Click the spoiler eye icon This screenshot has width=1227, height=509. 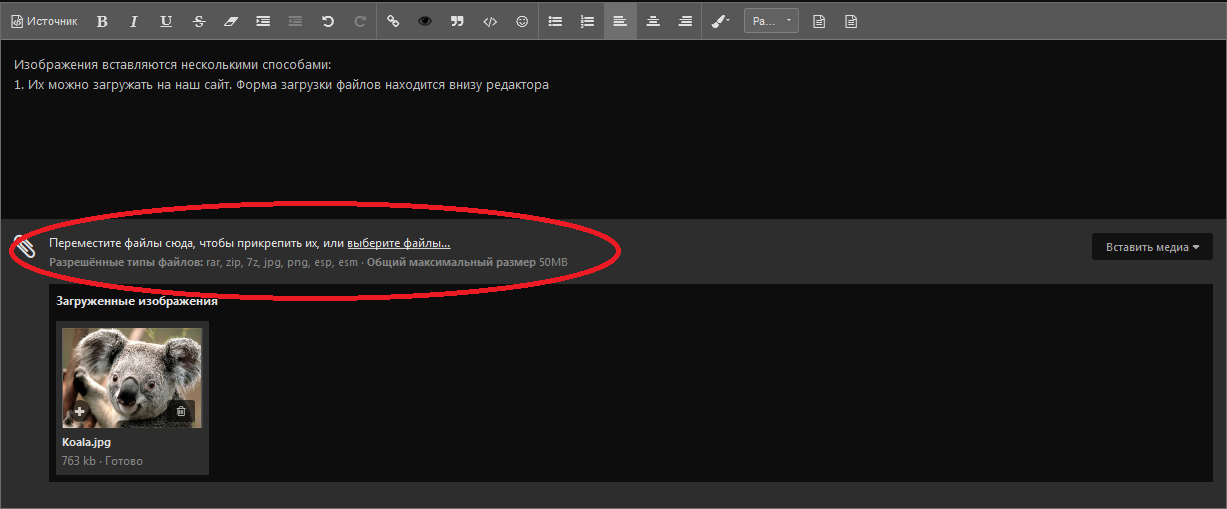pyautogui.click(x=425, y=21)
